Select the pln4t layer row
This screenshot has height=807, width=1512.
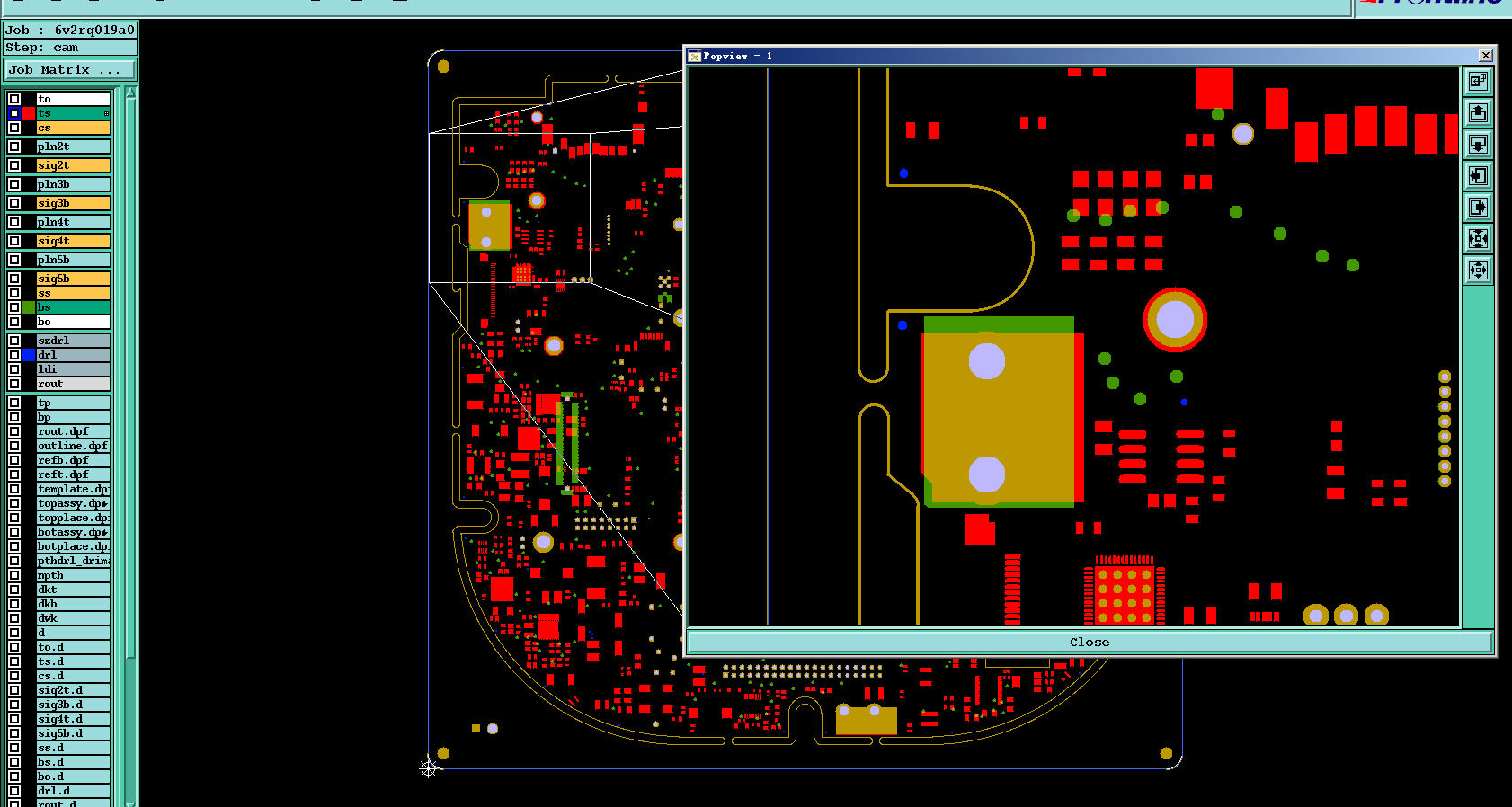73,222
